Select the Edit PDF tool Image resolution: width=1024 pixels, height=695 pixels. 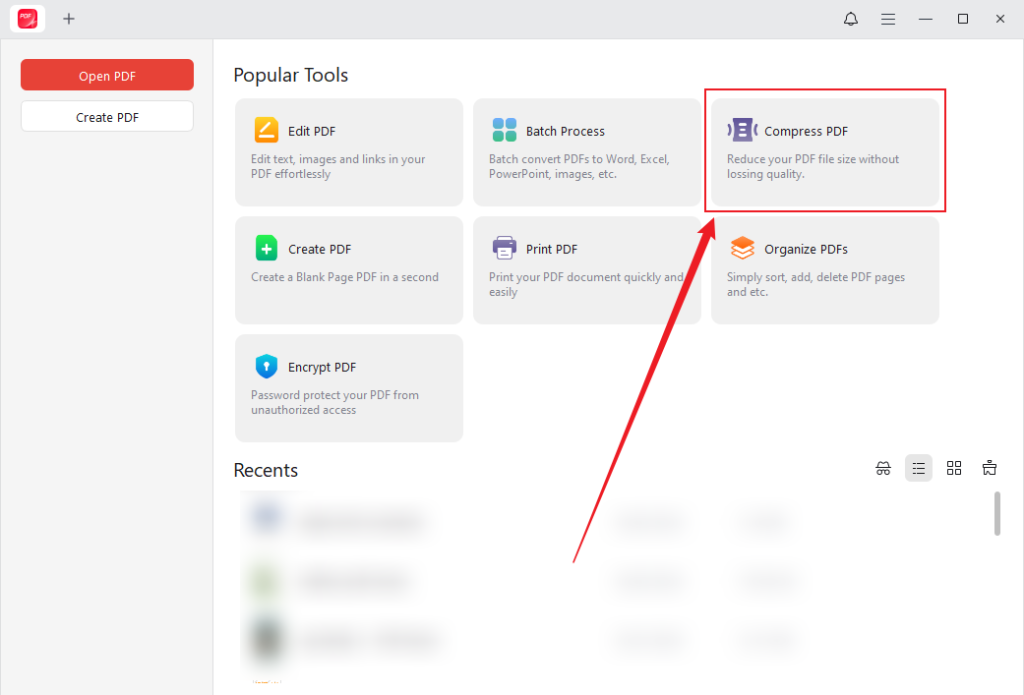click(348, 150)
